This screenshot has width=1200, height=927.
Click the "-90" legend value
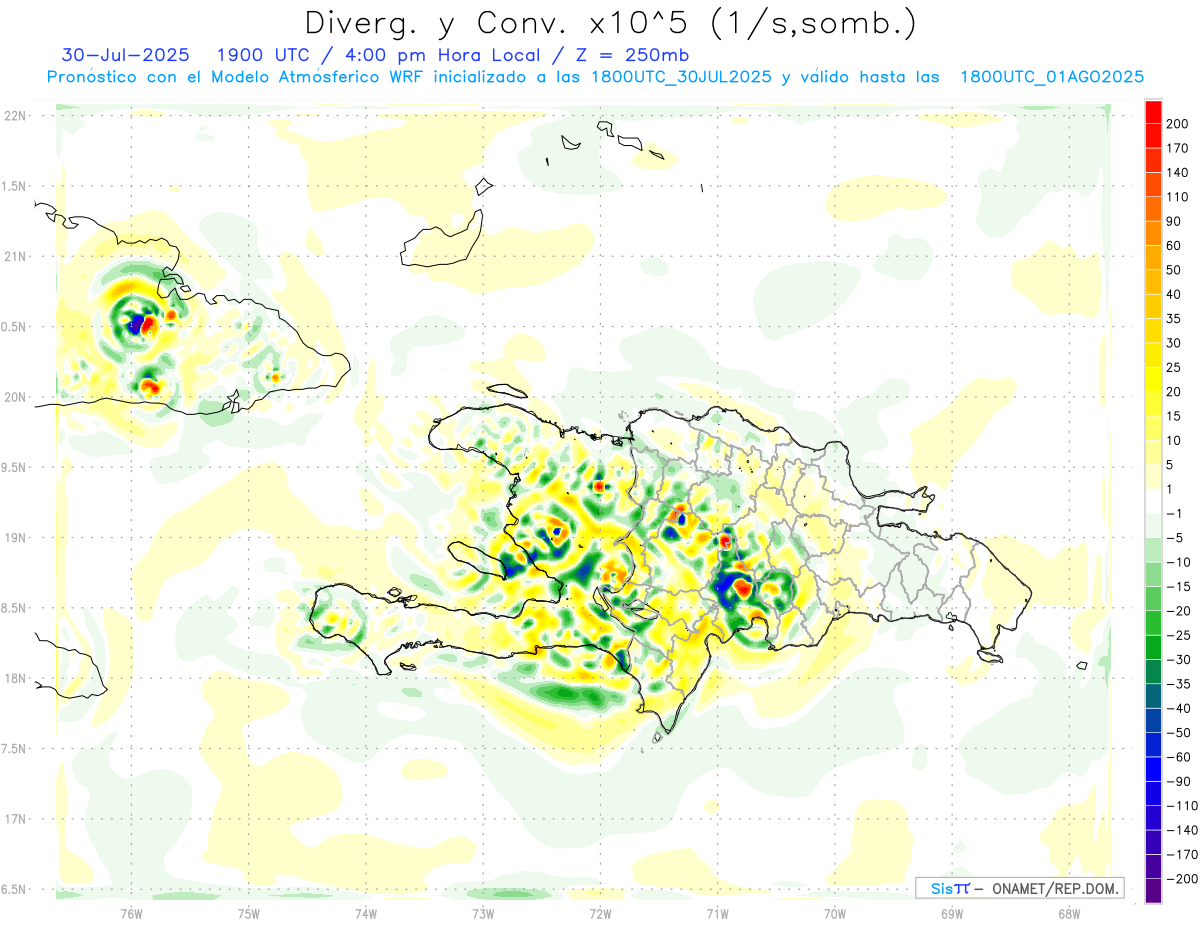click(x=1177, y=781)
